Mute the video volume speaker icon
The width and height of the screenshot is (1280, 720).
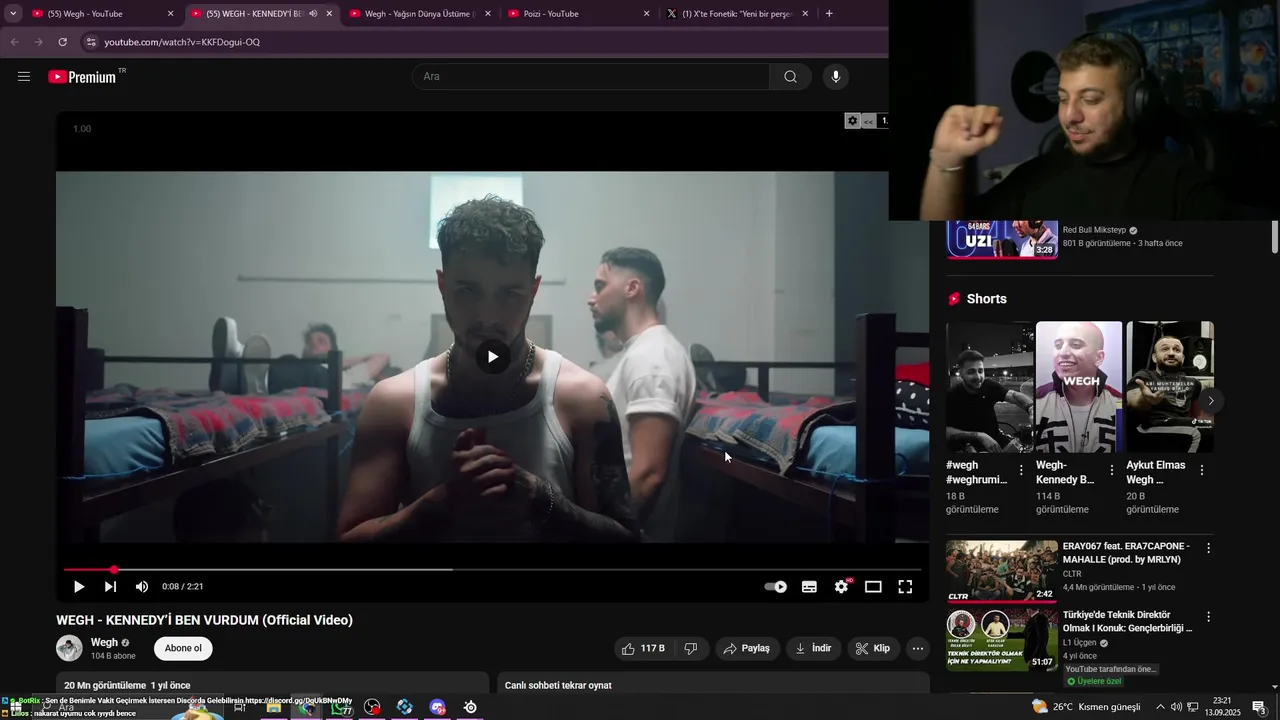[x=142, y=587]
